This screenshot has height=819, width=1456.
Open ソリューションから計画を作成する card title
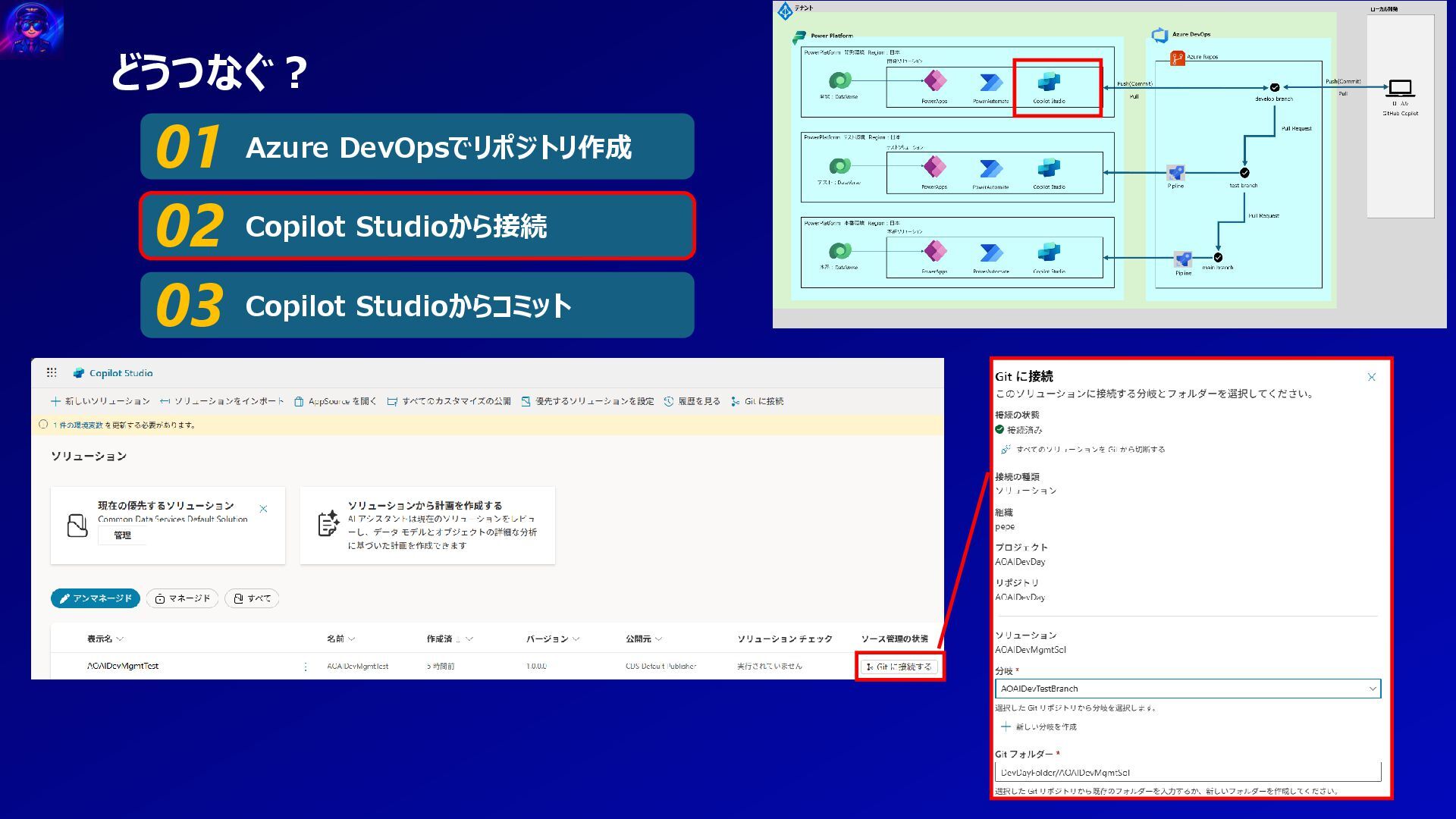425,505
